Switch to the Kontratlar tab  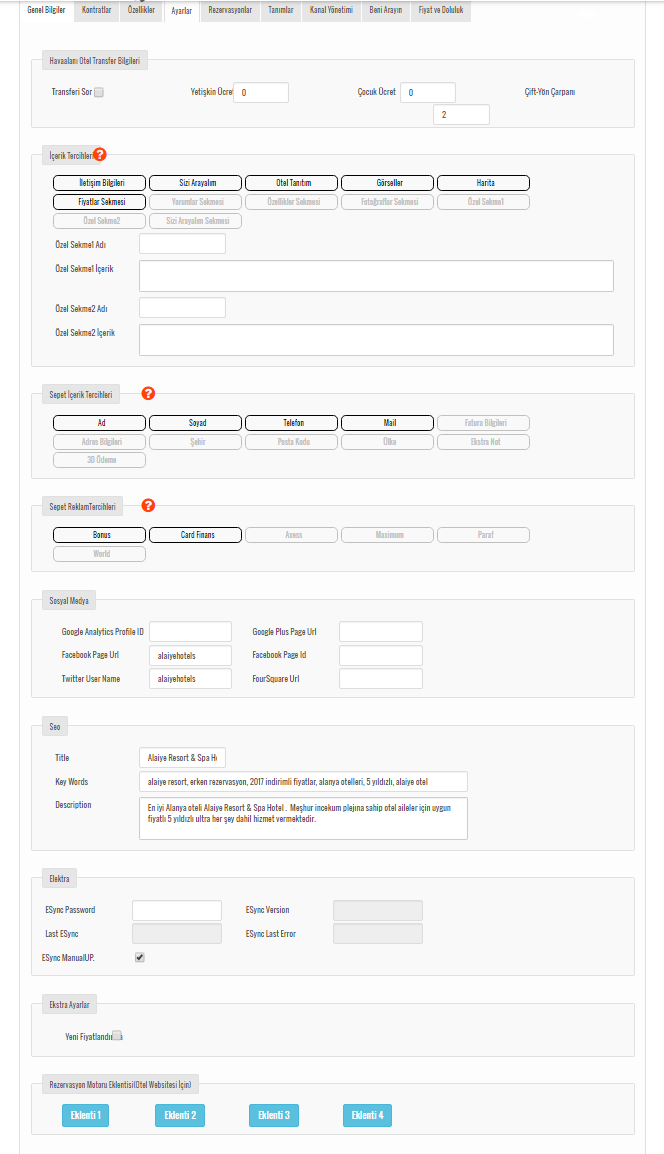click(x=96, y=10)
